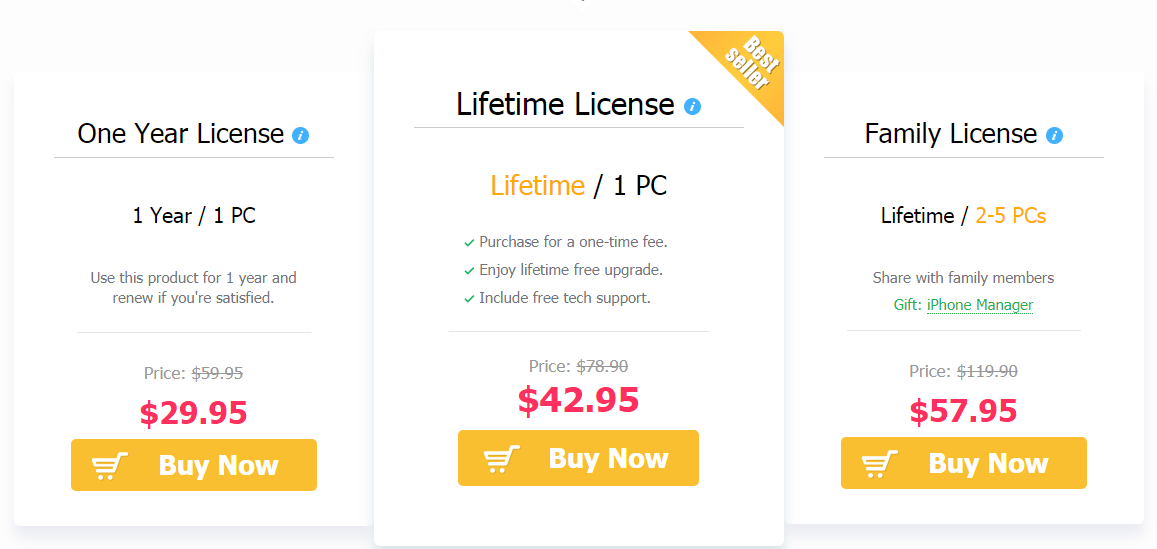Click the checkmark beside one-time fee
1157x549 pixels.
click(469, 243)
